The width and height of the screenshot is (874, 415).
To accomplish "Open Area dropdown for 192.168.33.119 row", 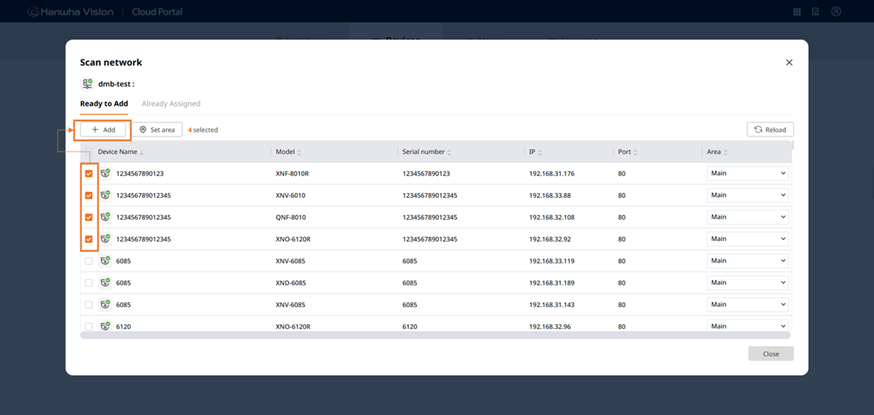I will click(x=747, y=260).
